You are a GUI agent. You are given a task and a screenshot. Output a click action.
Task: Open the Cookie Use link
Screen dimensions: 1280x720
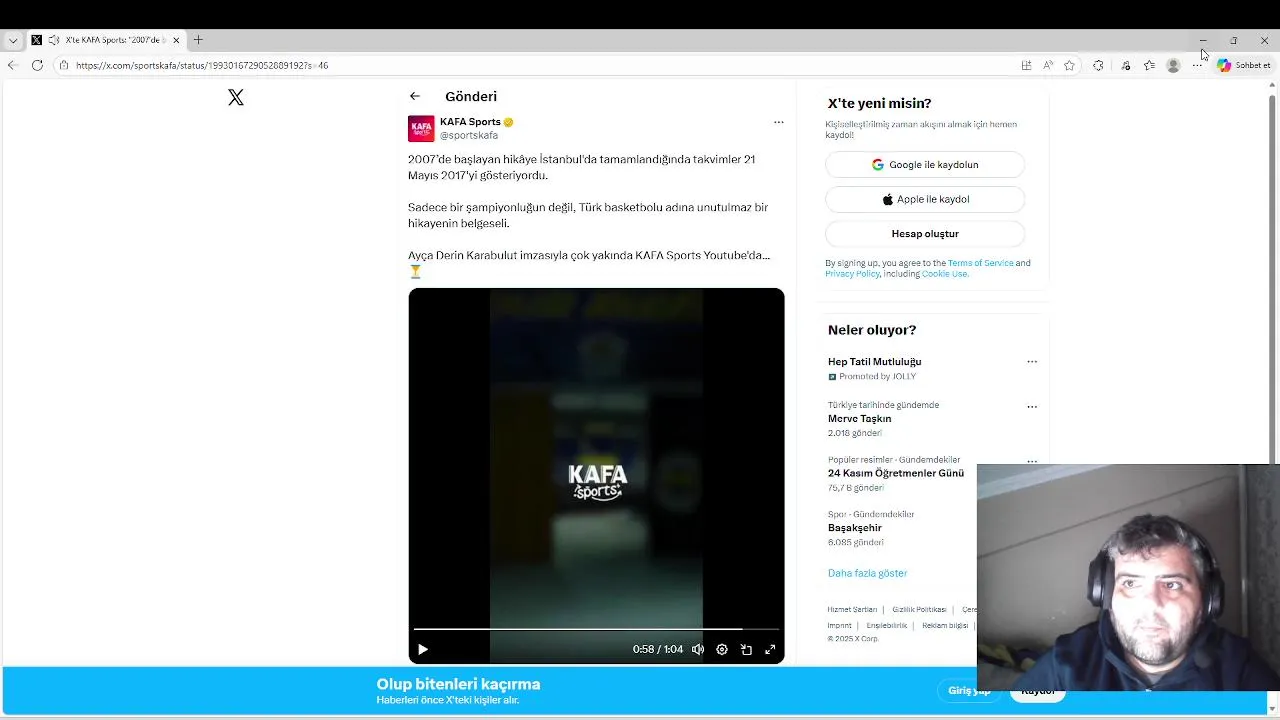[x=944, y=273]
